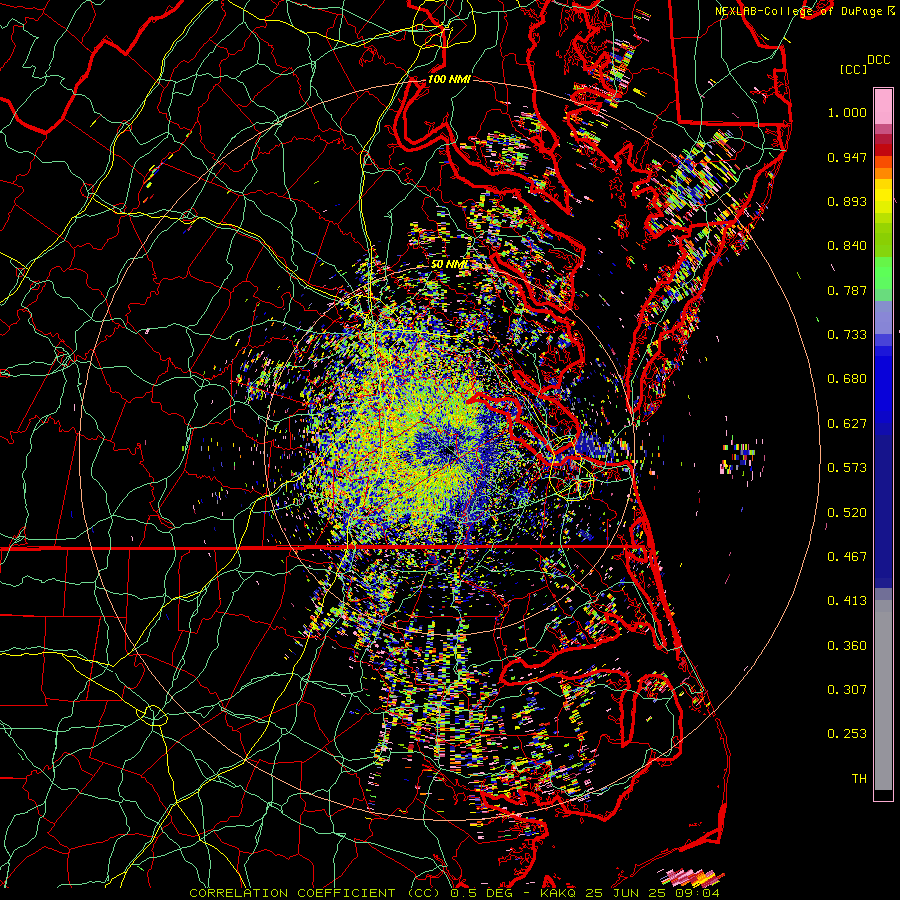Select the 0.733 legend value
The width and height of the screenshot is (900, 900).
[x=847, y=335]
